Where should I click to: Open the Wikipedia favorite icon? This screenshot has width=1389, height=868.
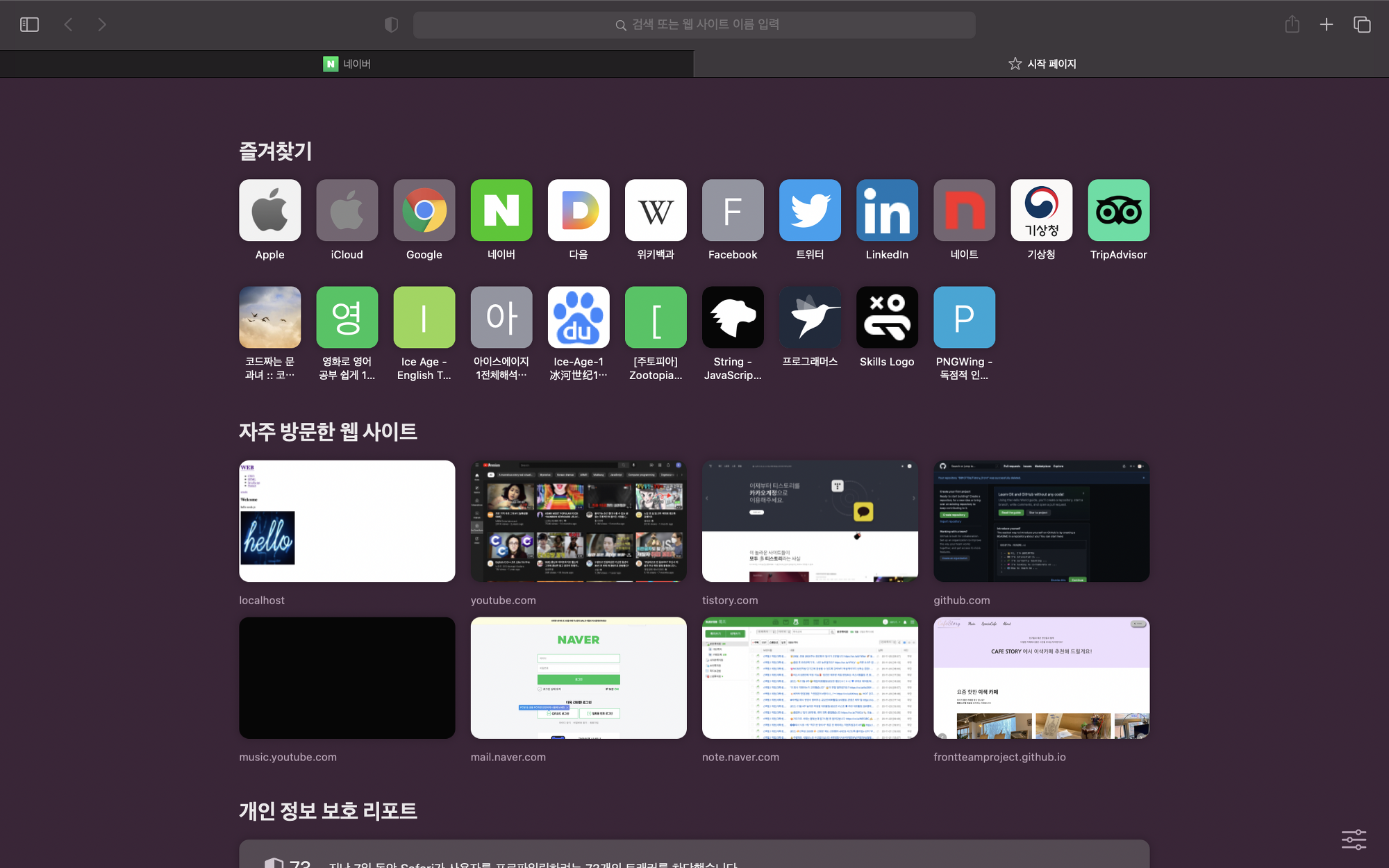tap(656, 210)
